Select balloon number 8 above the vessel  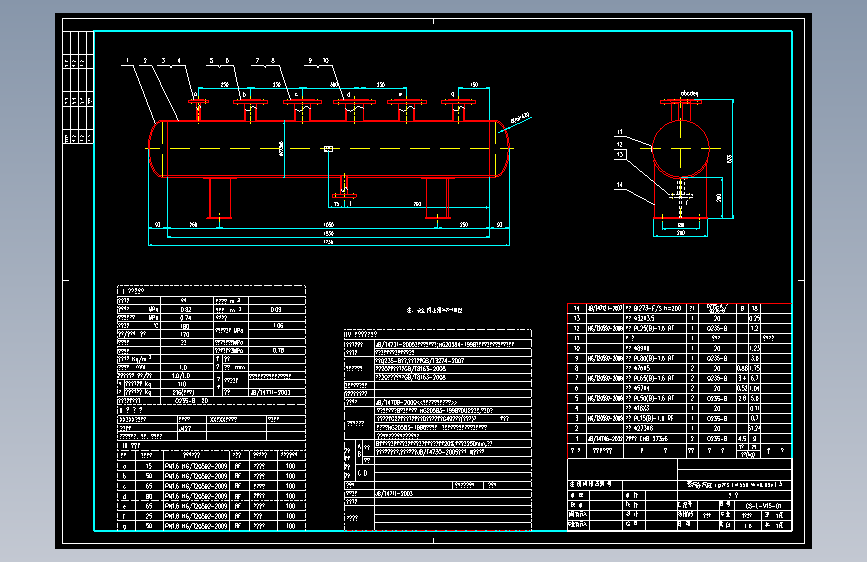tap(273, 60)
